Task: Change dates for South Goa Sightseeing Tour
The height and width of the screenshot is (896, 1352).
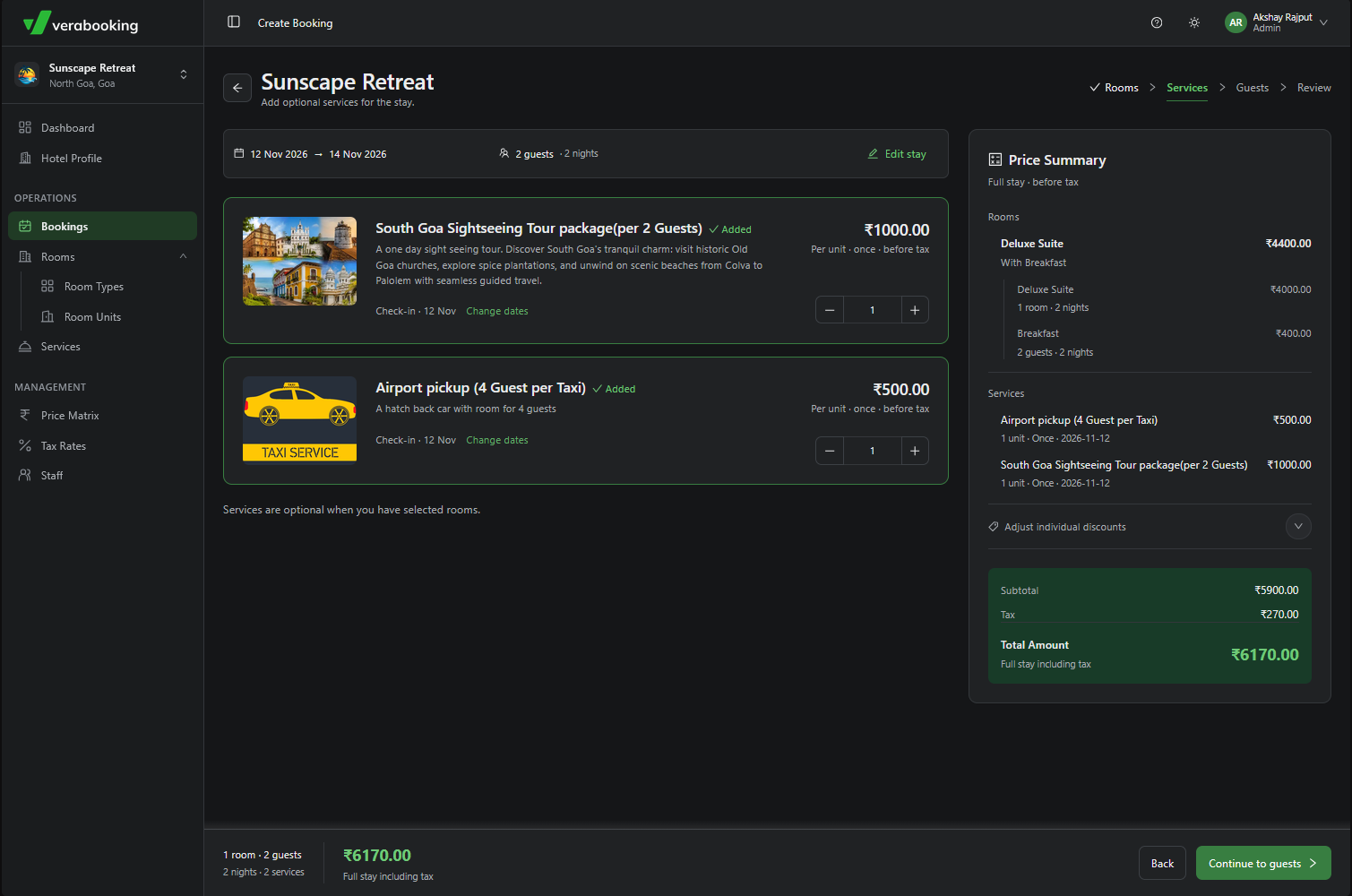Action: (497, 311)
